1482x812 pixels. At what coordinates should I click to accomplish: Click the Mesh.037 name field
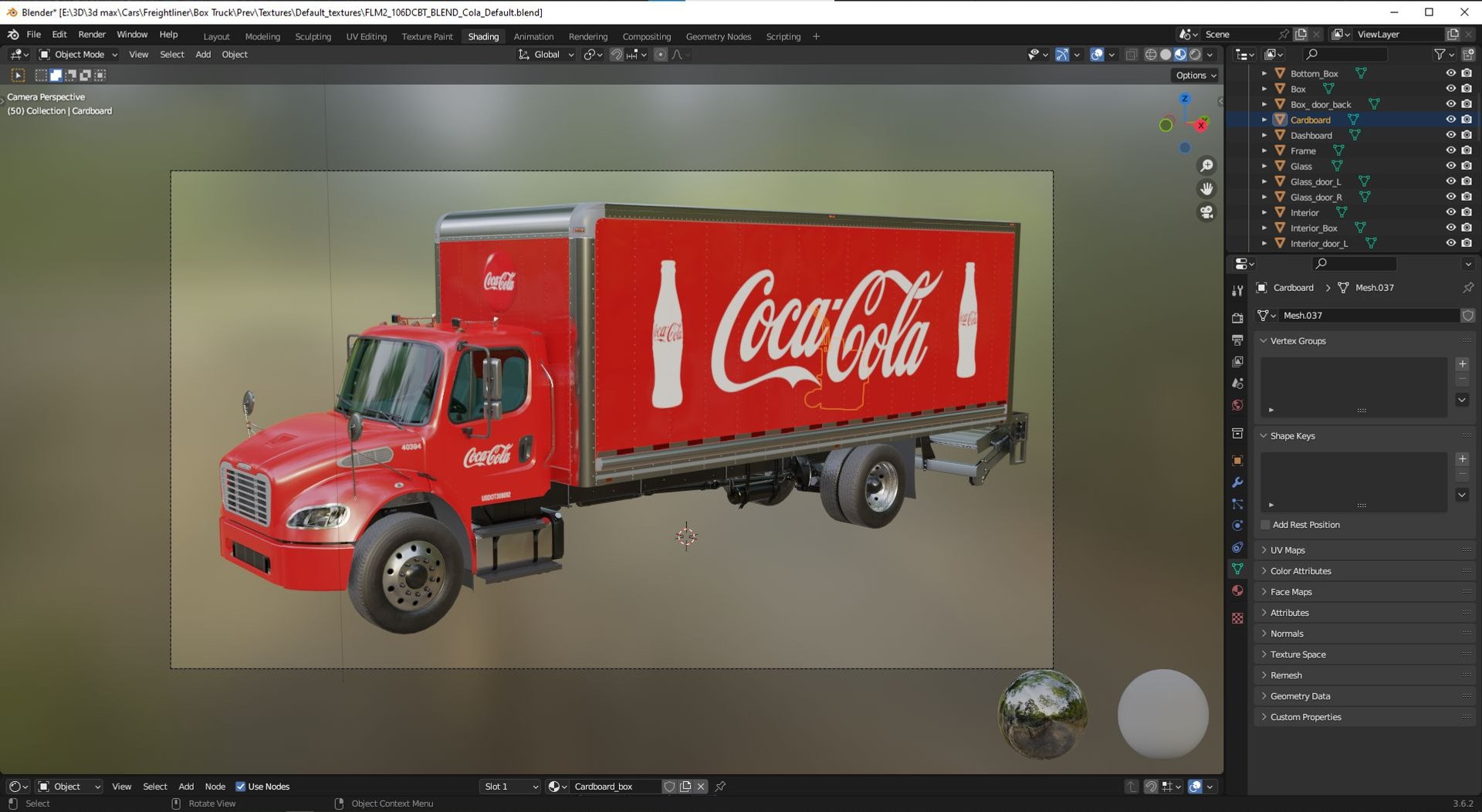click(x=1369, y=316)
